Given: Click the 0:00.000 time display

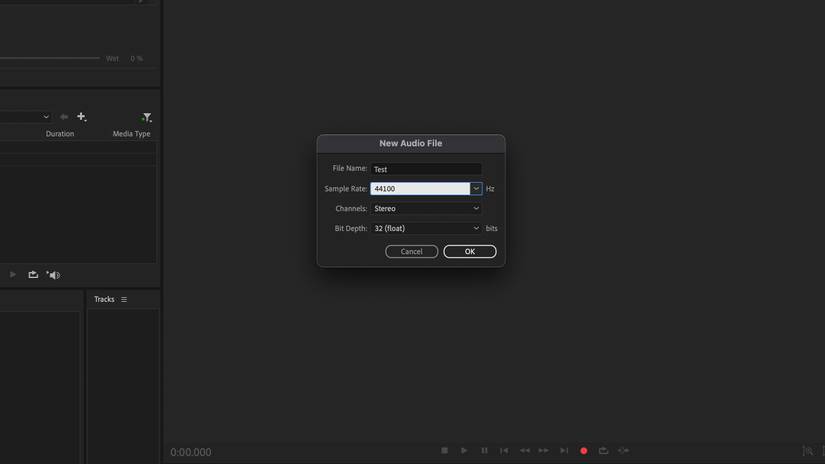Looking at the screenshot, I should [190, 452].
